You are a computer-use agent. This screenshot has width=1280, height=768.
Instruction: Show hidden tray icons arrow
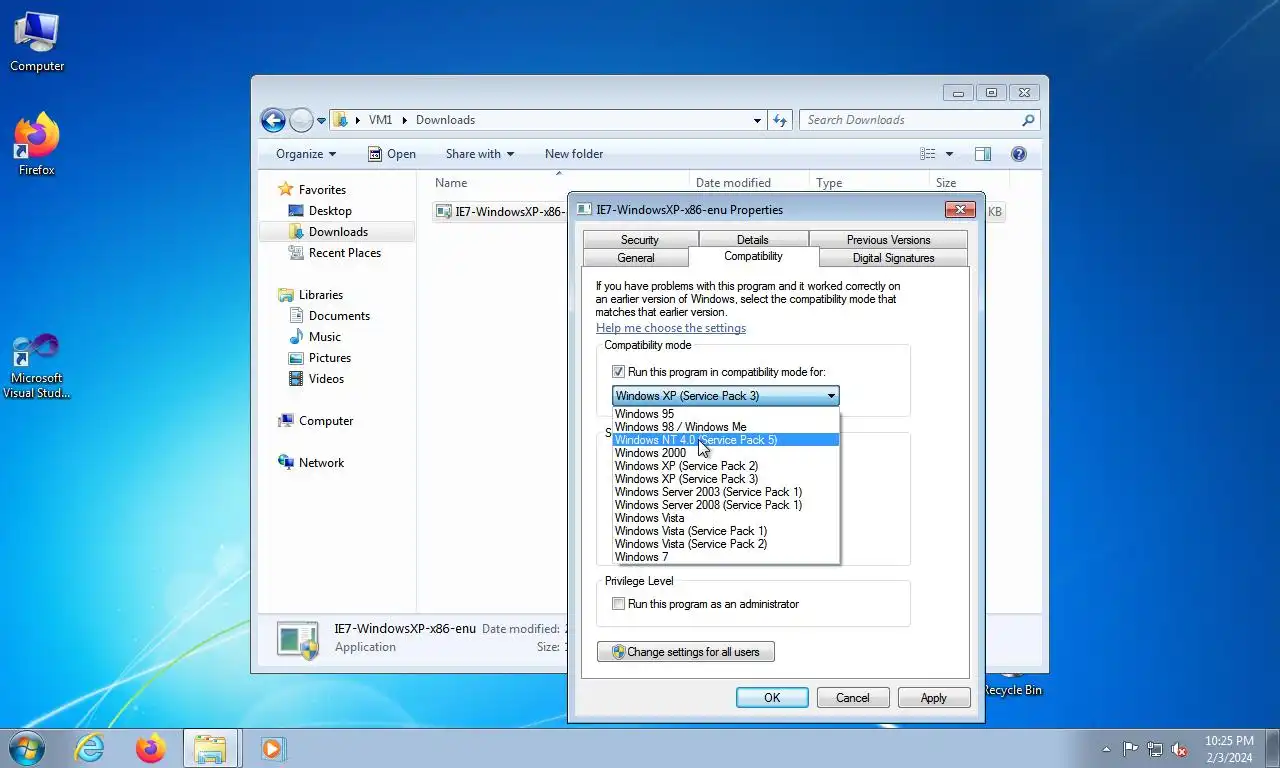(x=1106, y=749)
